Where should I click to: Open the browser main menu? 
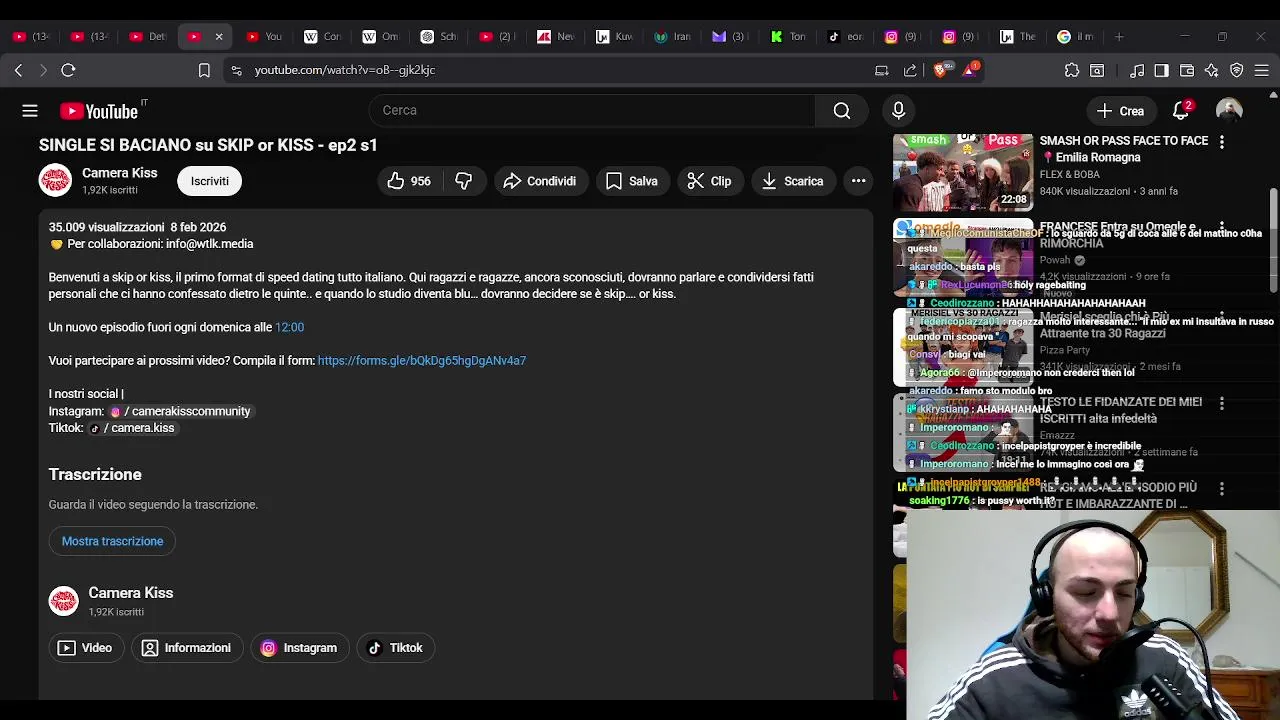[1262, 70]
